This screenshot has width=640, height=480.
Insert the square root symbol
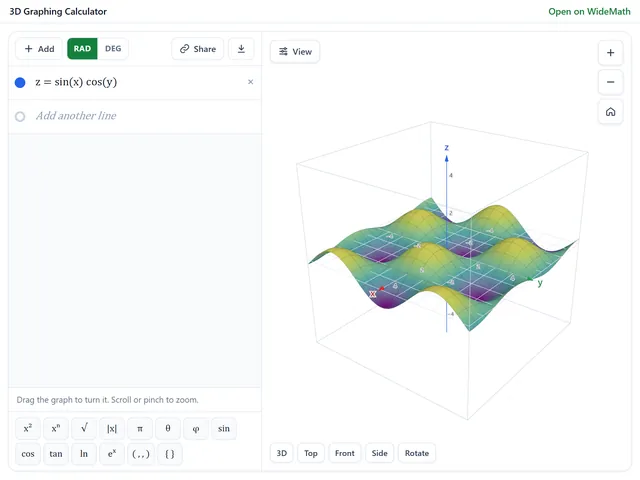84,429
